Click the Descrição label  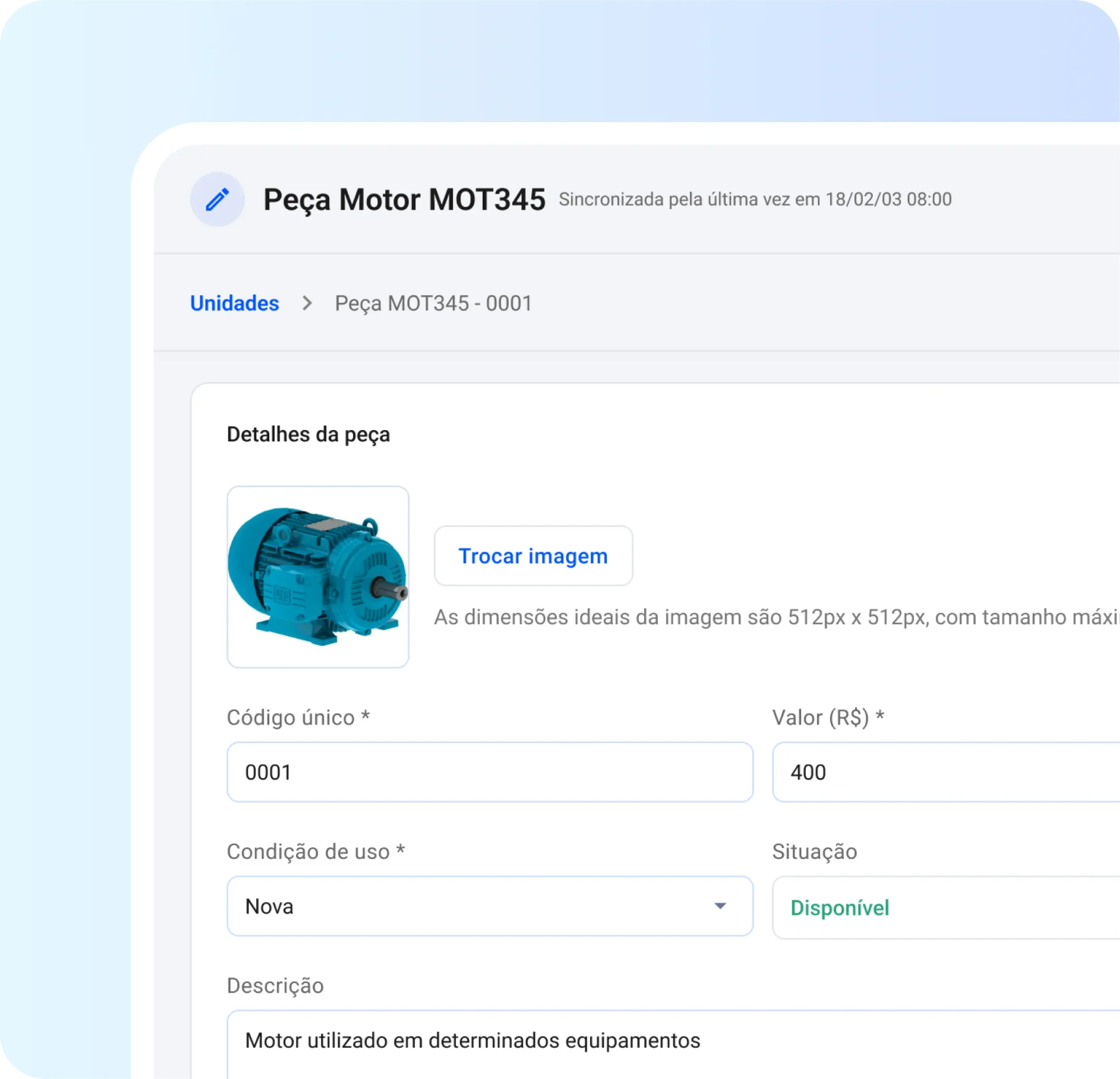click(275, 986)
